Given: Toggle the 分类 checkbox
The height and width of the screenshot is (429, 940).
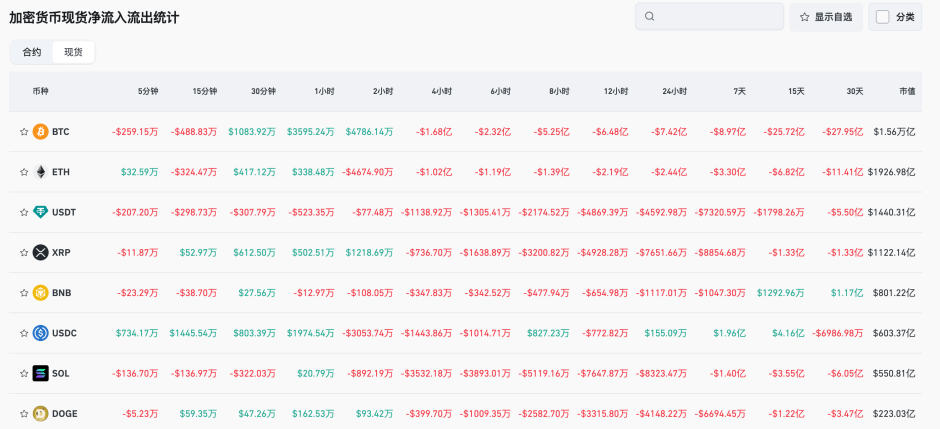Looking at the screenshot, I should (x=882, y=17).
